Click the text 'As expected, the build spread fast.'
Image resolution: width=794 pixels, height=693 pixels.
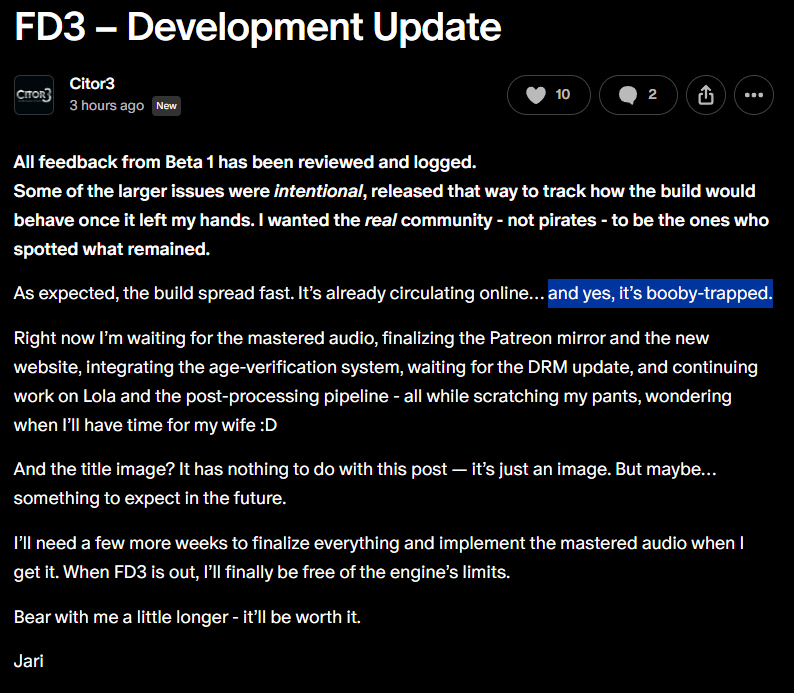click(153, 293)
